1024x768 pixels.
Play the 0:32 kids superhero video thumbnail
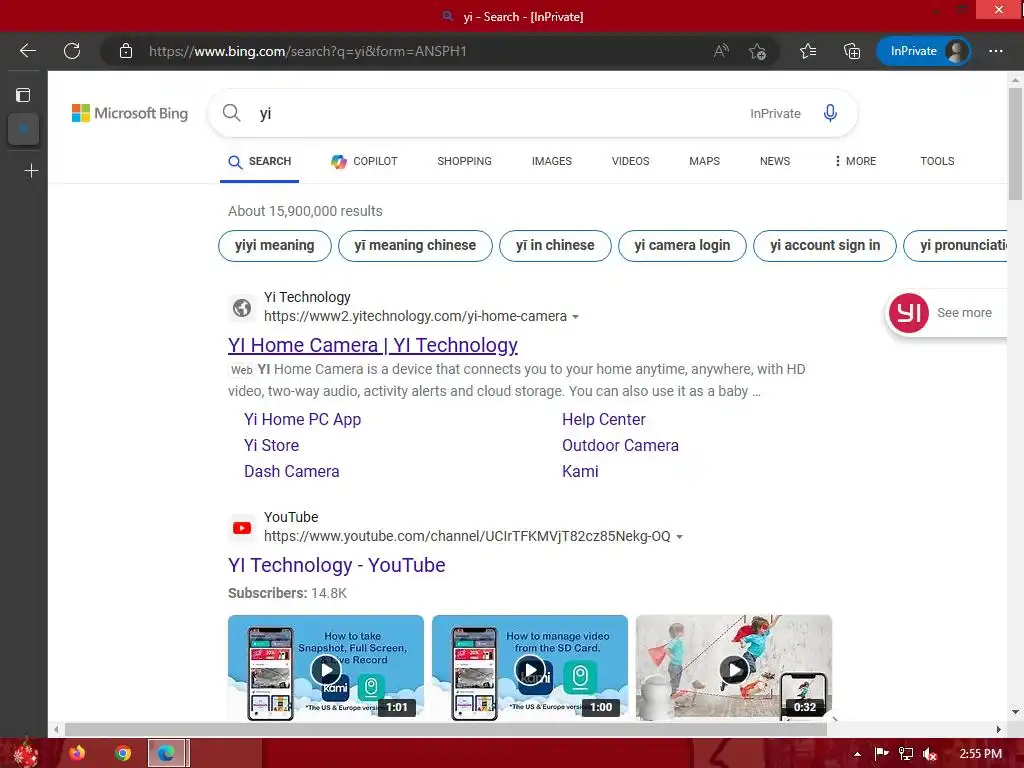pos(734,668)
